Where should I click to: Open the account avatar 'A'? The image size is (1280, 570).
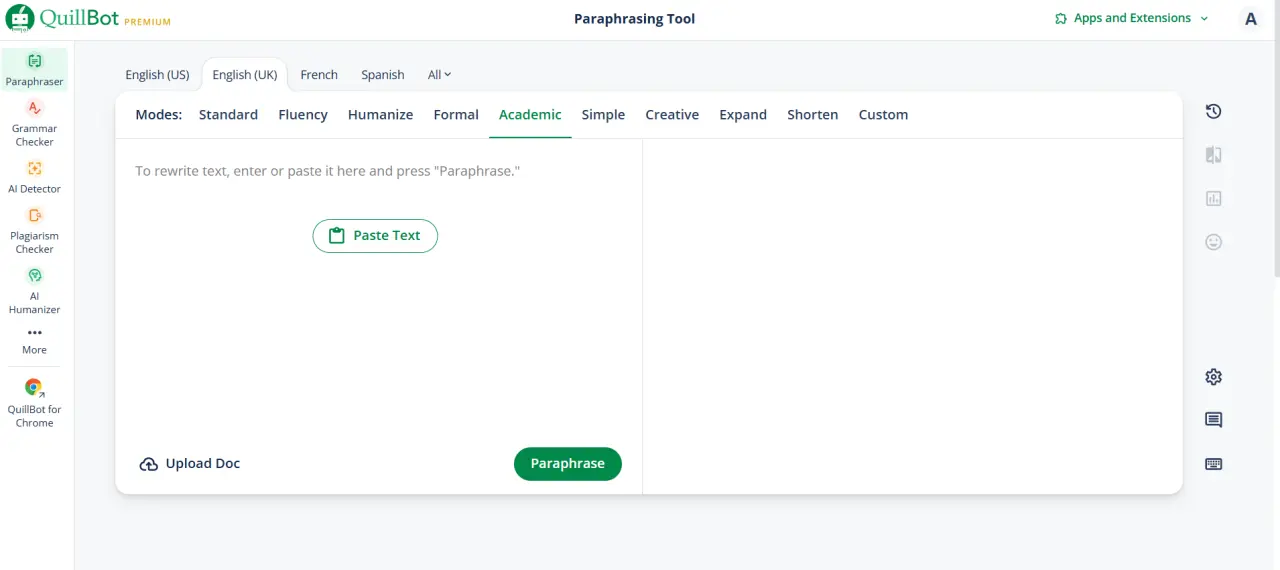coord(1250,18)
